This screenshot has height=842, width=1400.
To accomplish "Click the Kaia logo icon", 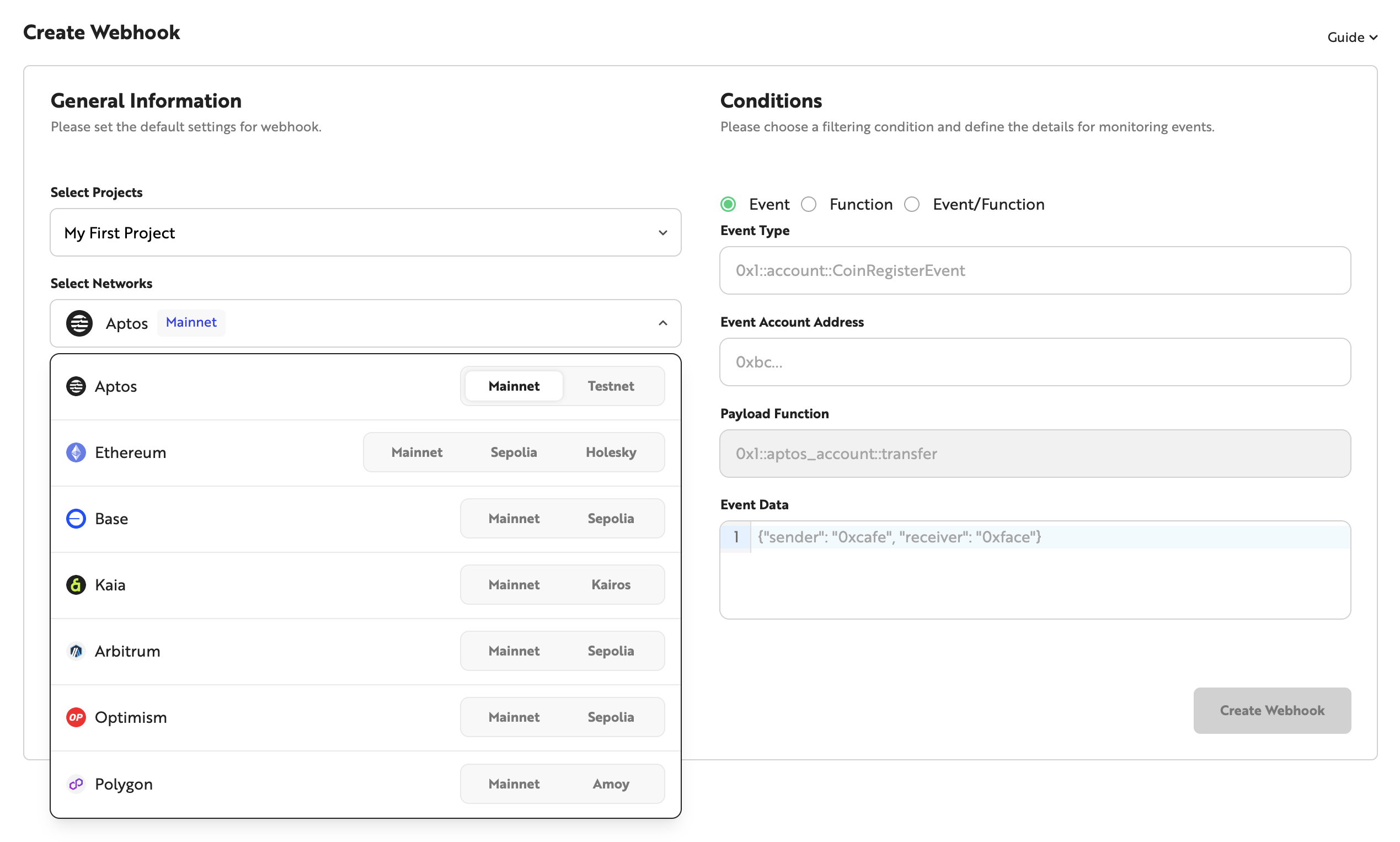I will (x=76, y=584).
